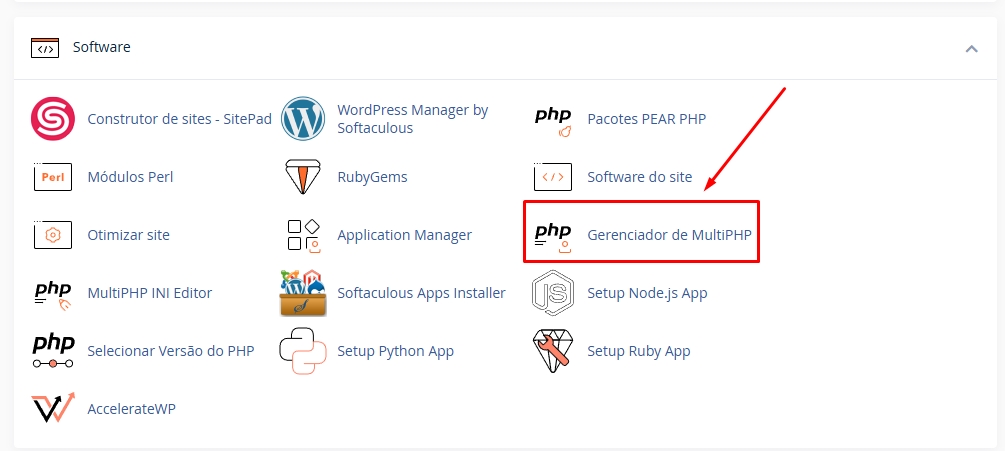Click the Software section code icon
The height and width of the screenshot is (451, 1005).
[x=45, y=47]
